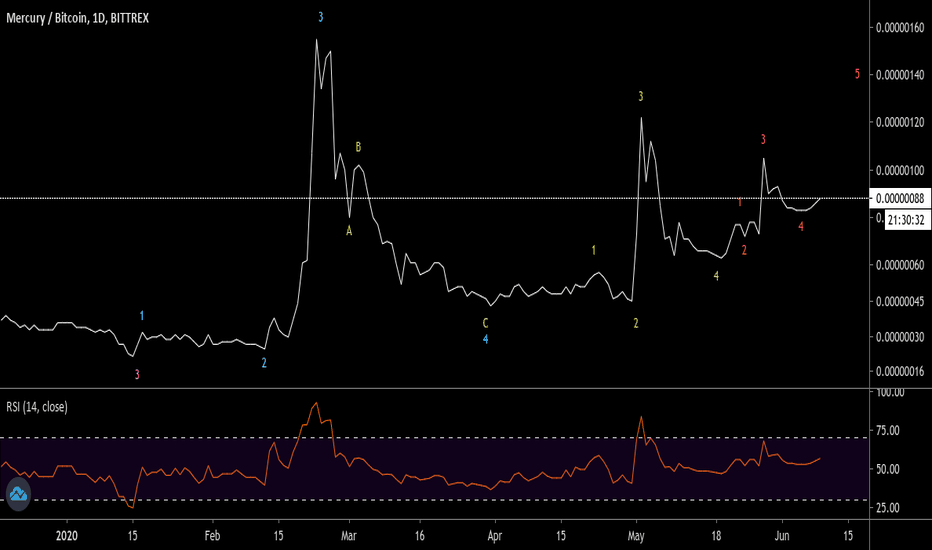The width and height of the screenshot is (932, 550).
Task: Select the yellow wave 3 label at May peak
Action: pos(641,96)
